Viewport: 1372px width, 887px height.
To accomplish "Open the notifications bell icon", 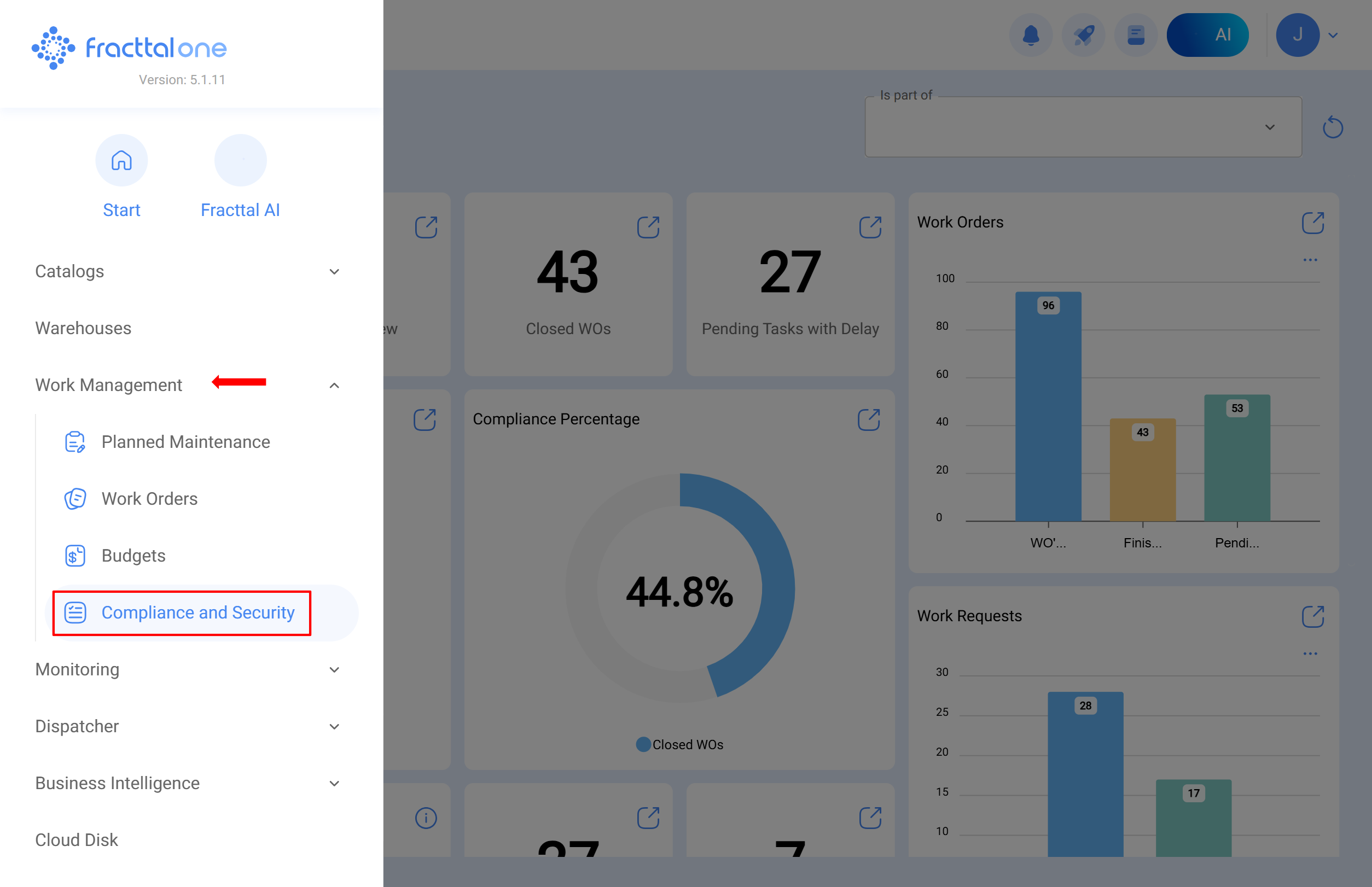I will point(1031,35).
